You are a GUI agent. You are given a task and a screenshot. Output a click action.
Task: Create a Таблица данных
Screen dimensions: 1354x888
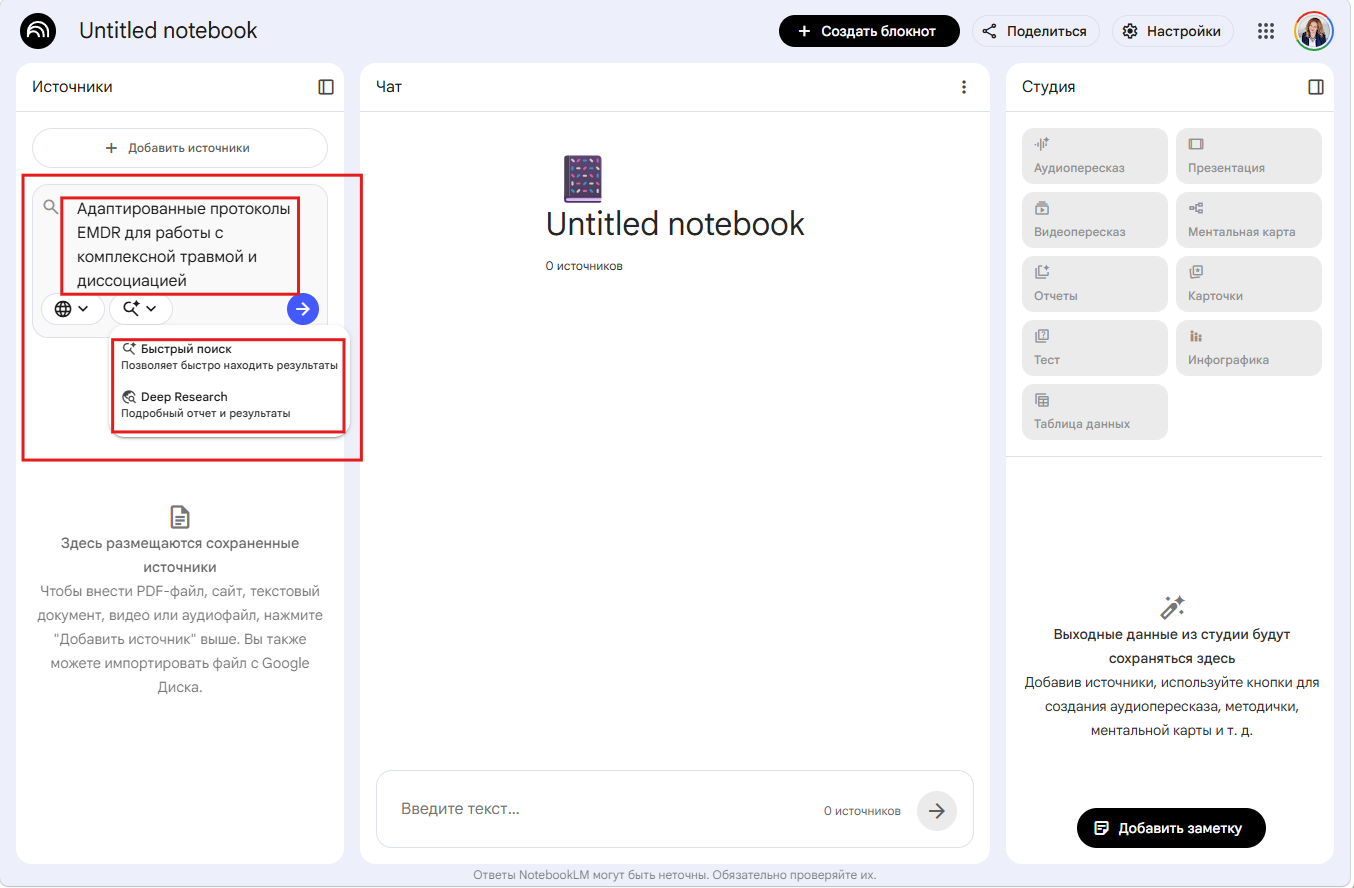[1095, 412]
